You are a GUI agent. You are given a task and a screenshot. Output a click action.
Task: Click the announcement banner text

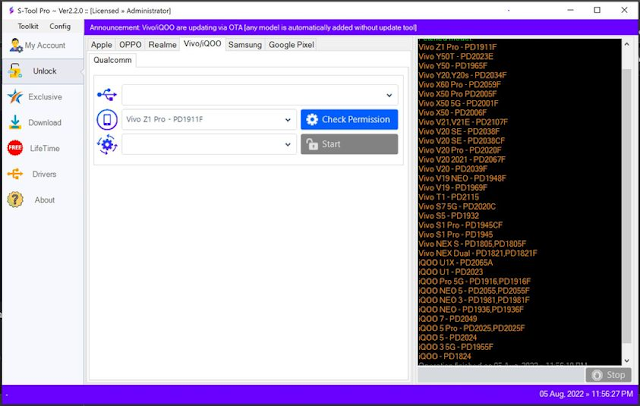[x=253, y=28]
